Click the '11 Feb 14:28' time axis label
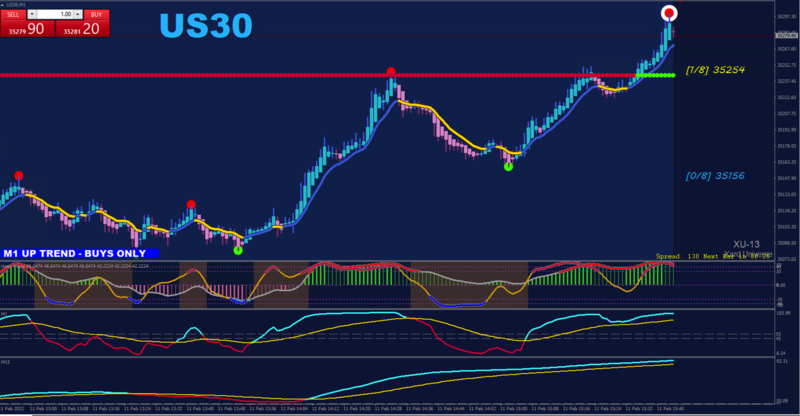 [x=389, y=409]
